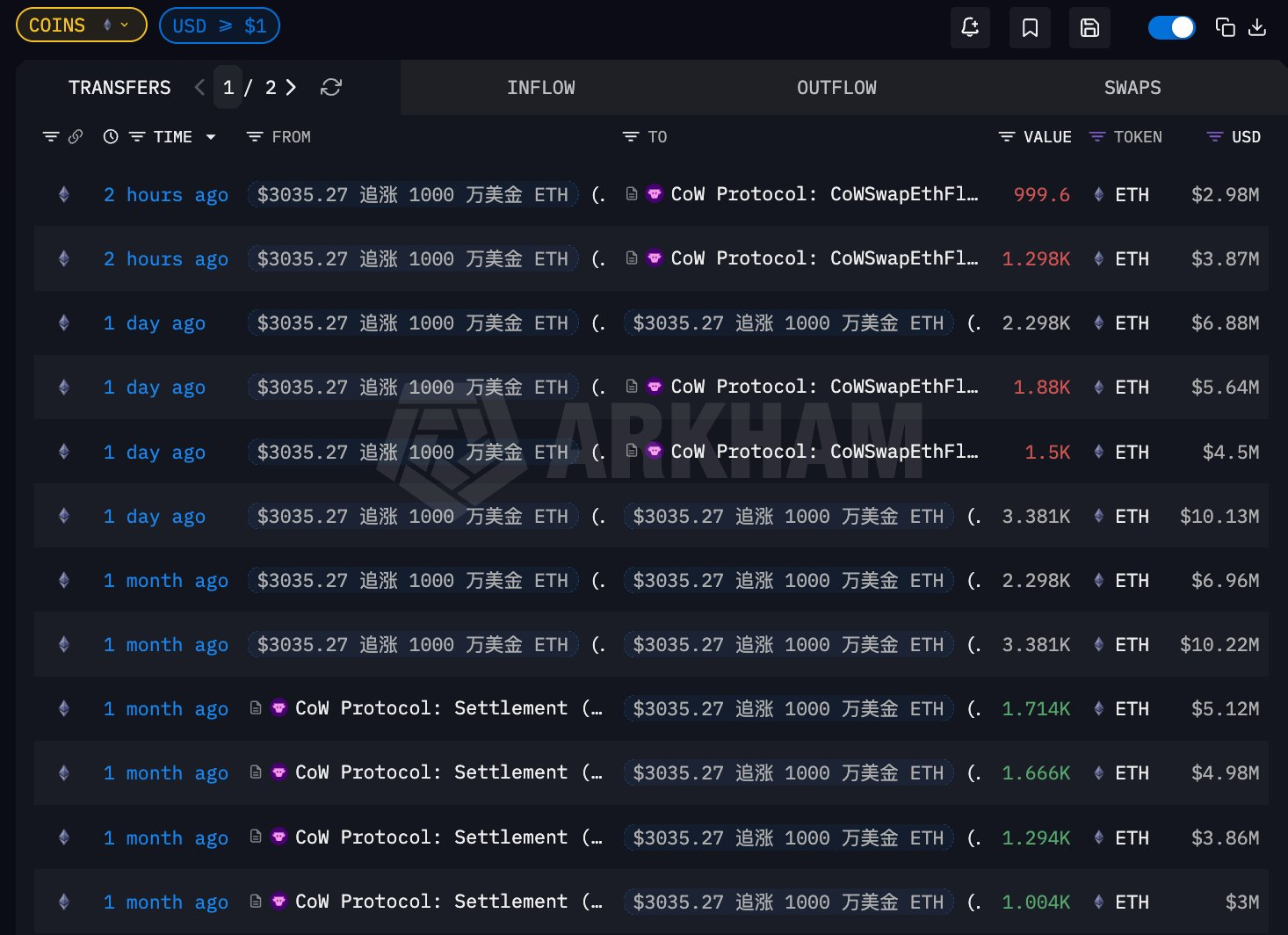Click the download icon
The image size is (1288, 935).
pos(1257,27)
